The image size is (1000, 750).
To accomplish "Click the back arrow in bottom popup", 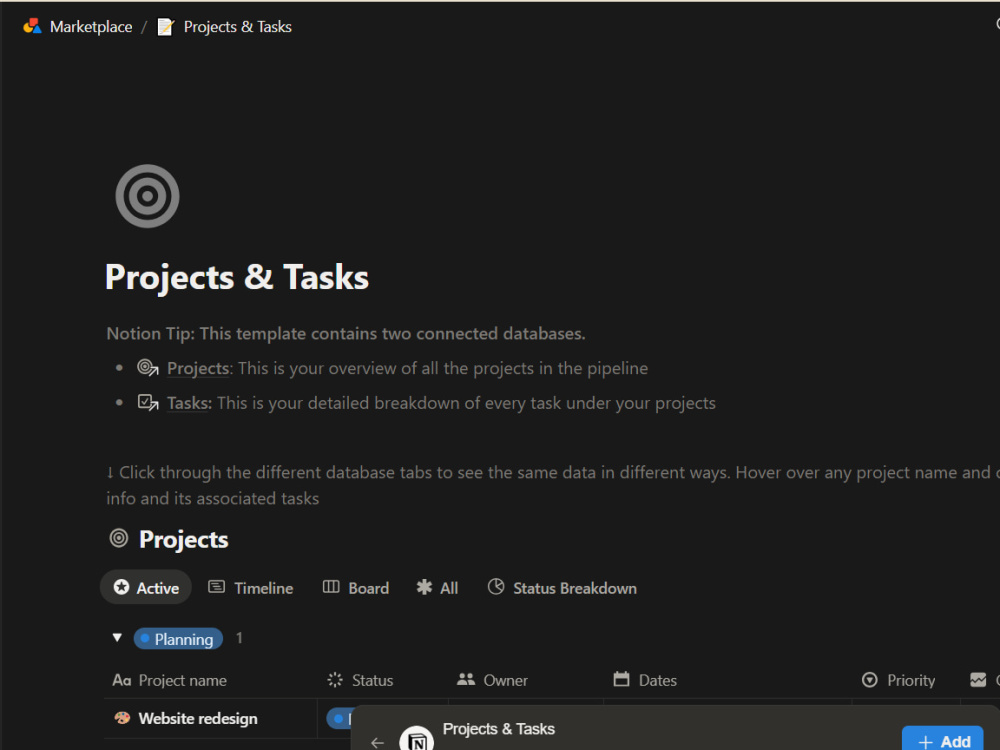I will pyautogui.click(x=378, y=742).
